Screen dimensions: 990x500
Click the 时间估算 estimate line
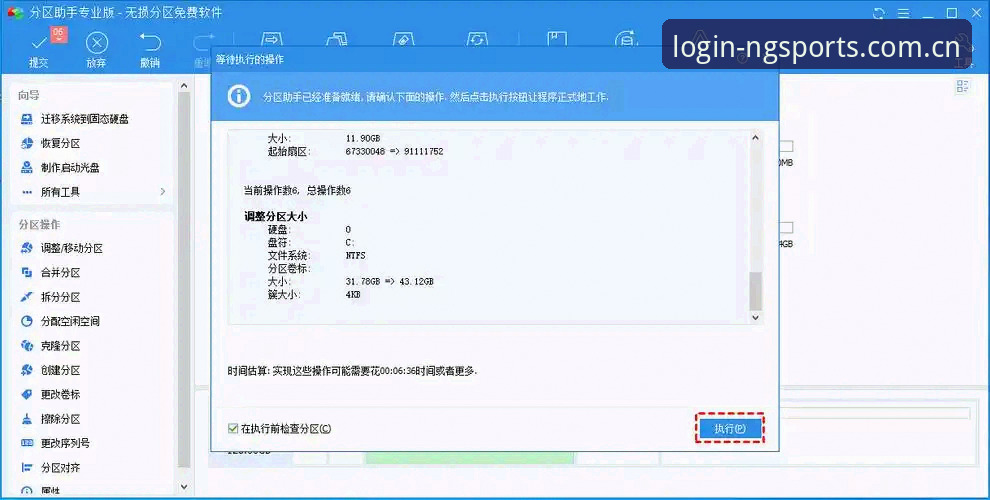tap(352, 371)
